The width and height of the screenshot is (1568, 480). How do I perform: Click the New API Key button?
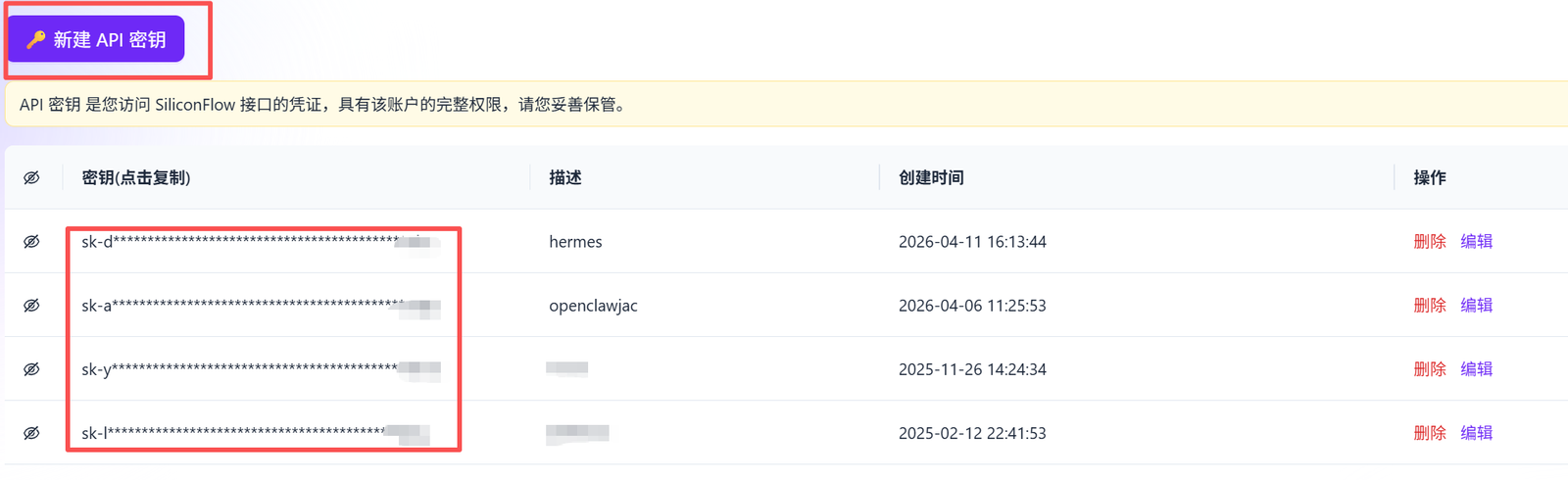click(96, 39)
